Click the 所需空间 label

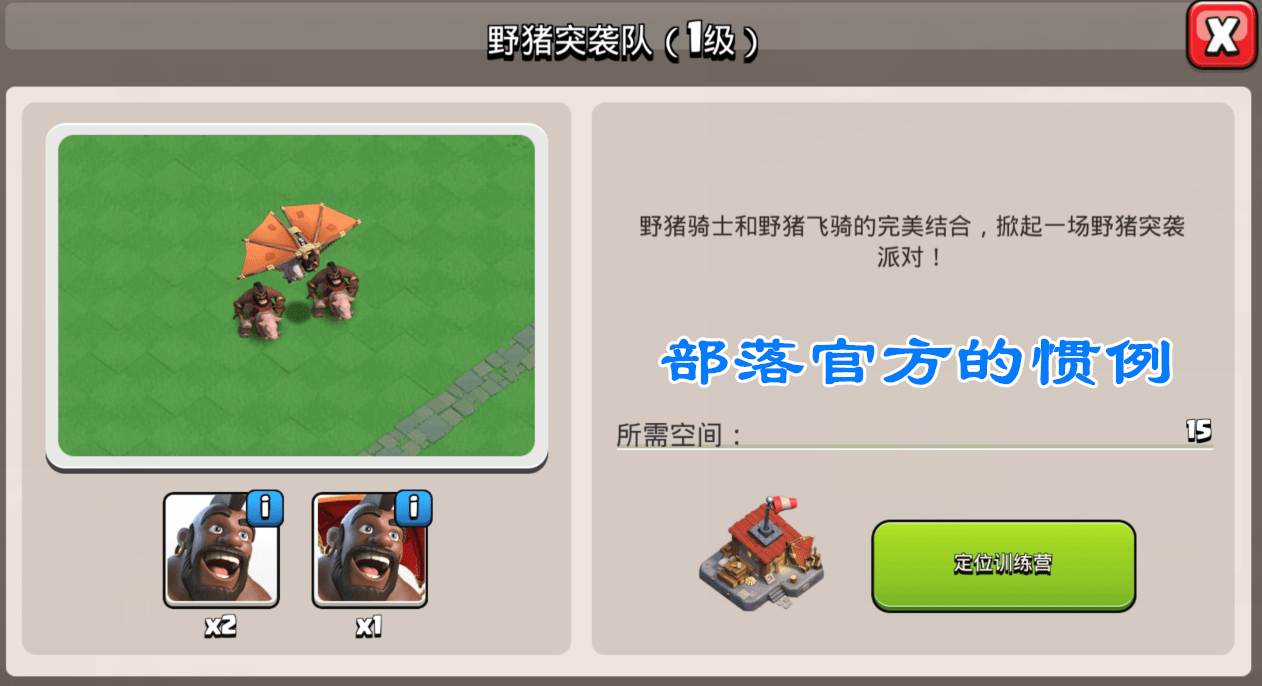[x=678, y=436]
